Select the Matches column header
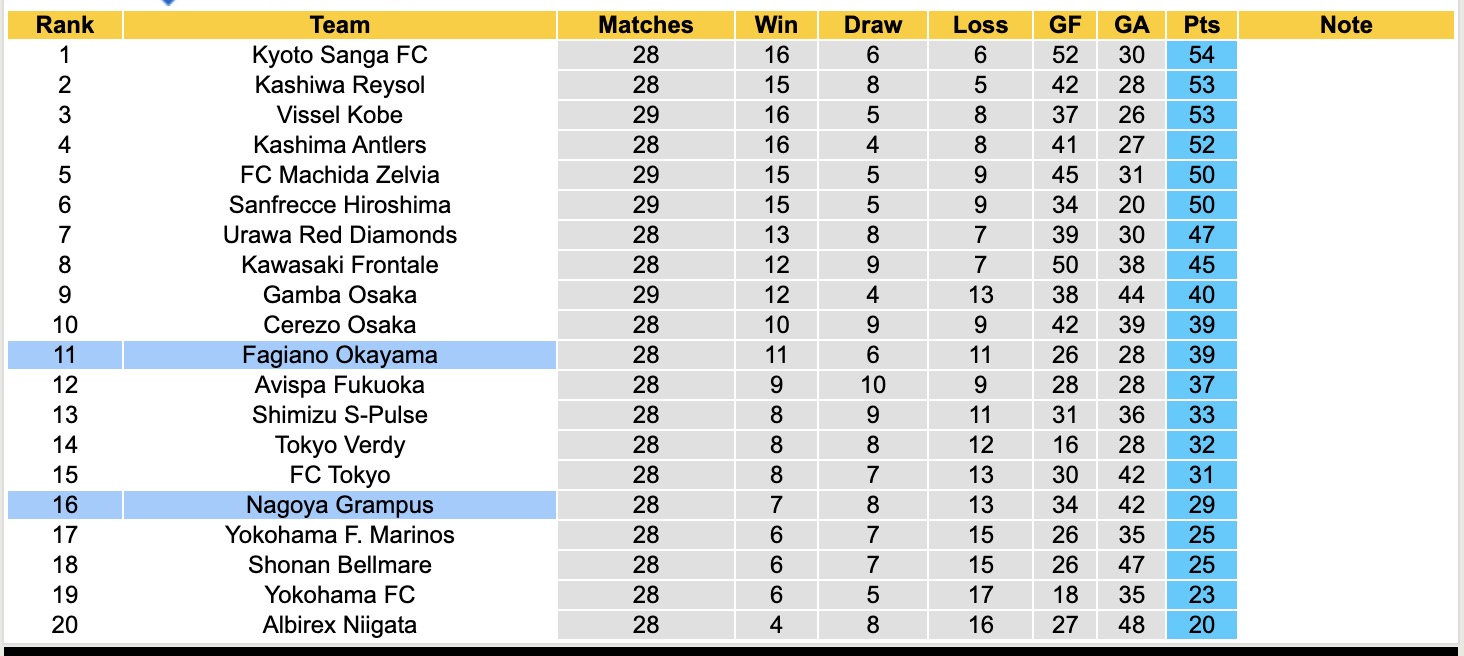This screenshot has height=656, width=1464. point(645,25)
